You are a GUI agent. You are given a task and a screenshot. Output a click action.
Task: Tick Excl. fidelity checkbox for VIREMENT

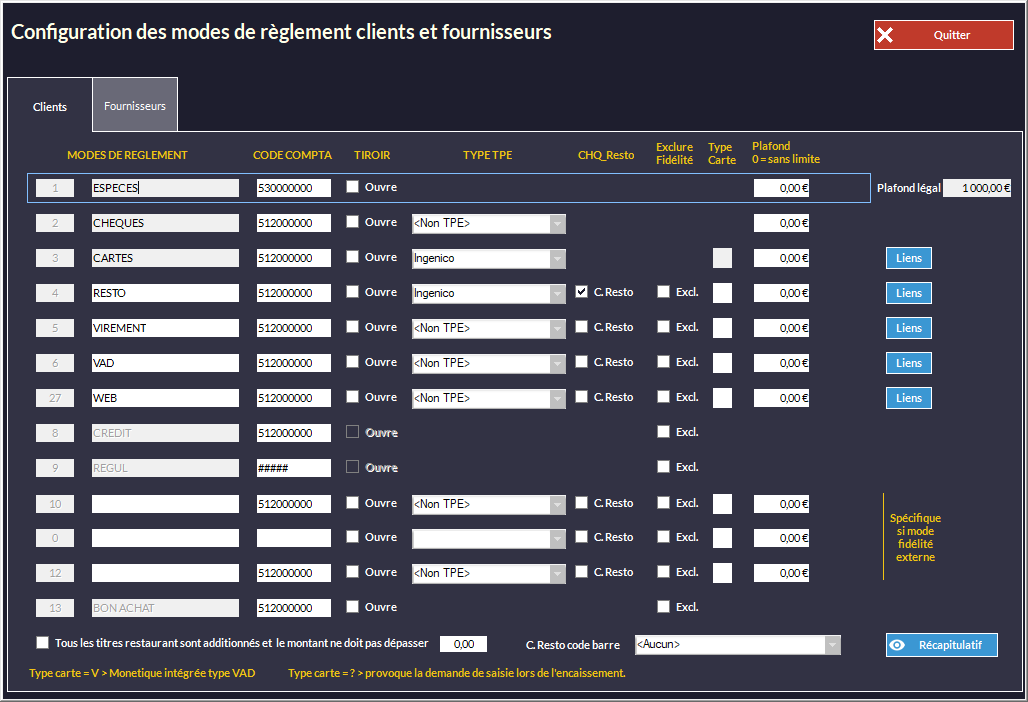point(664,327)
